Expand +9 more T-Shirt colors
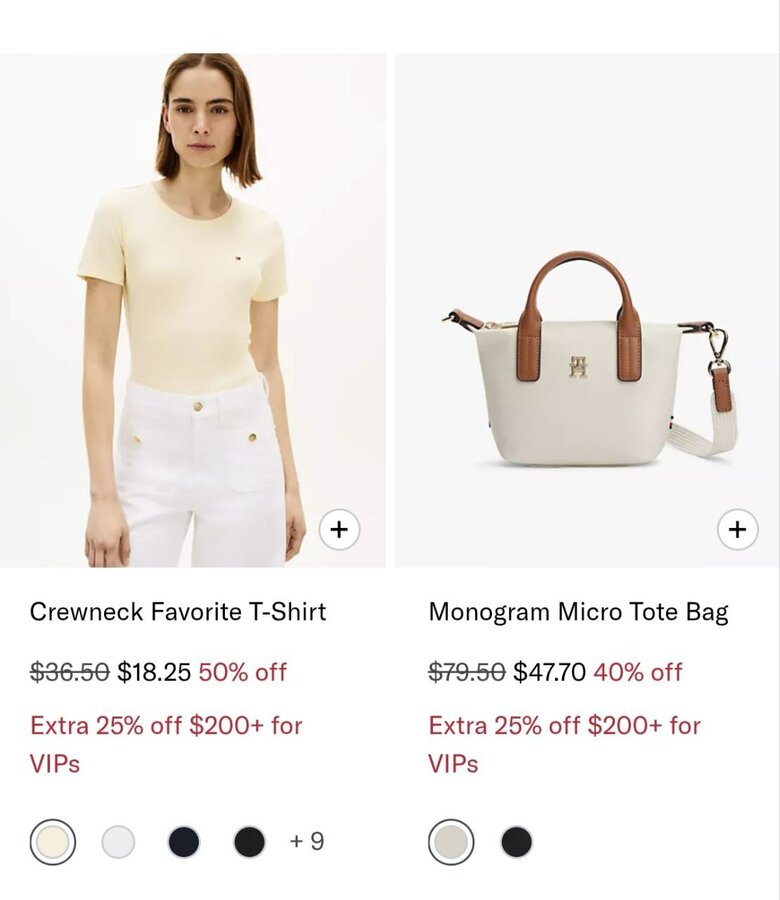The image size is (780, 900). point(307,841)
